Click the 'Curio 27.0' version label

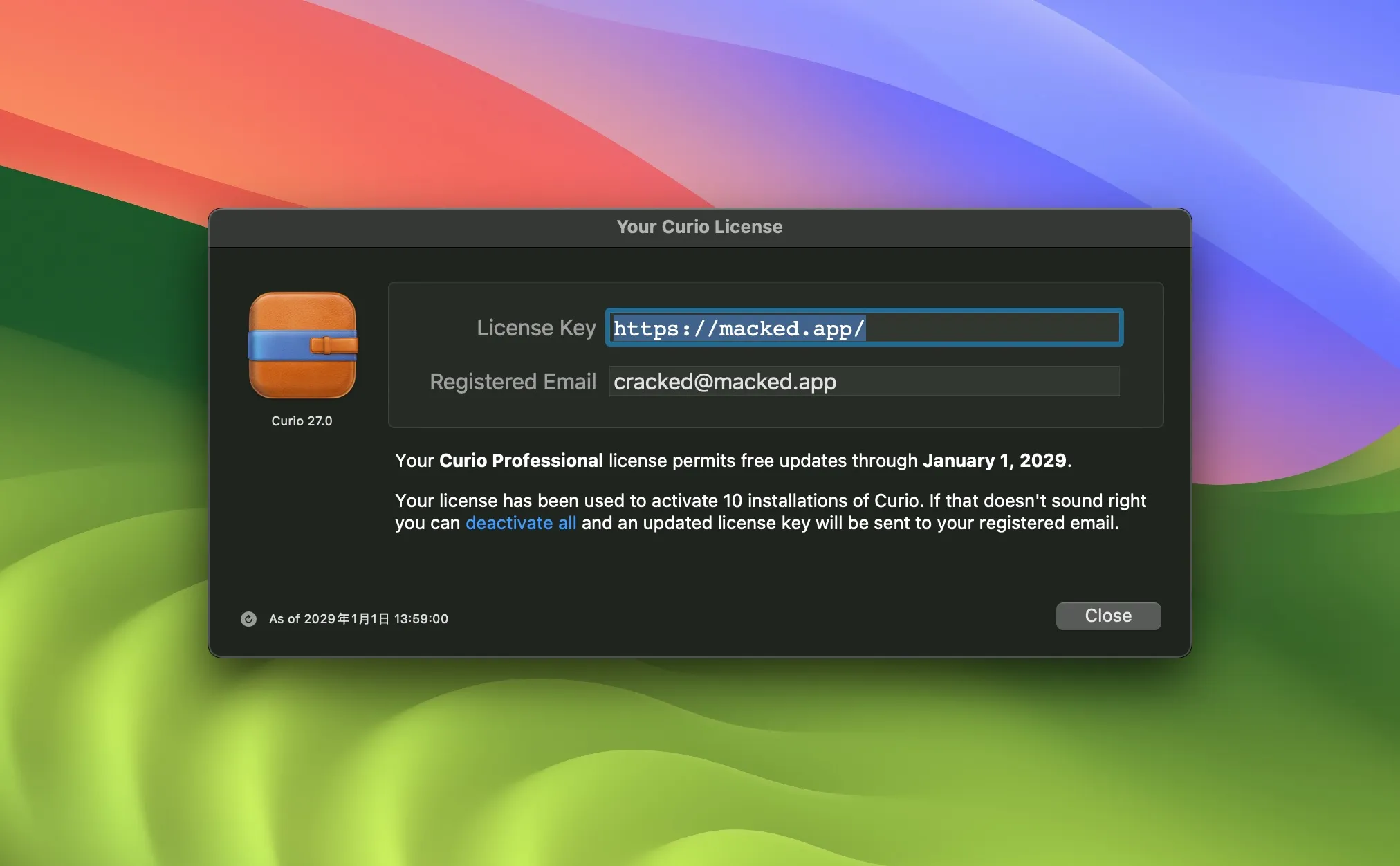[302, 421]
